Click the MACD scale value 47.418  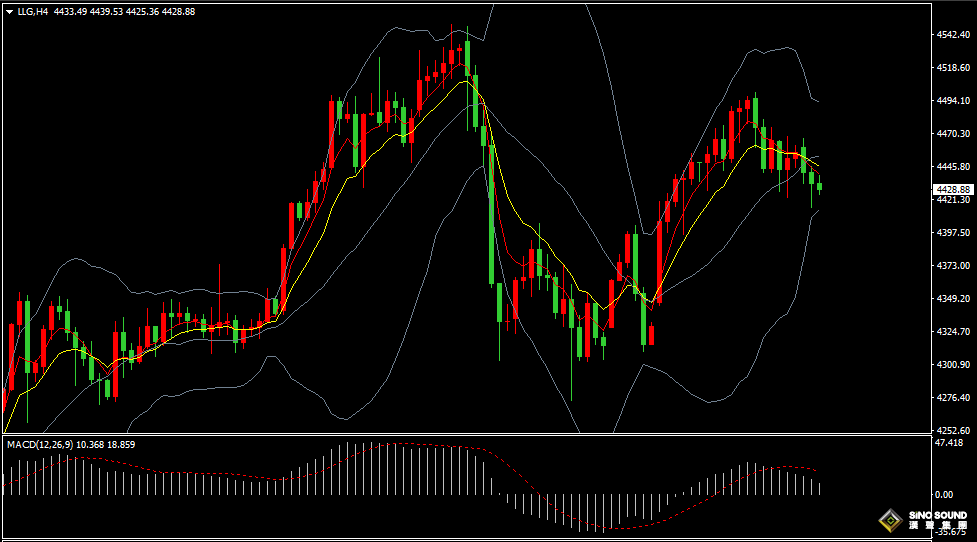point(949,442)
